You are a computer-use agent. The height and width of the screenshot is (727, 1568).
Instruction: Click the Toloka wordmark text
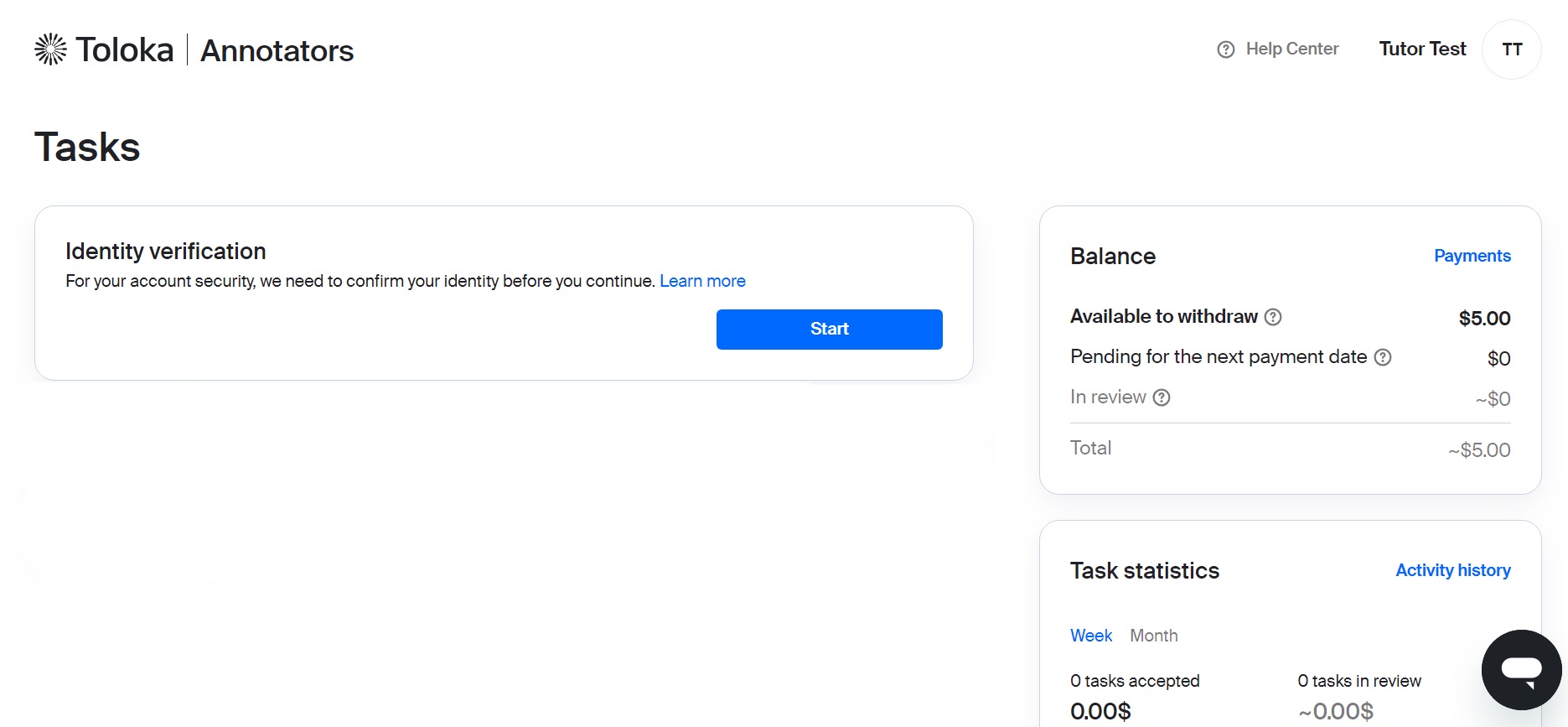[x=124, y=50]
